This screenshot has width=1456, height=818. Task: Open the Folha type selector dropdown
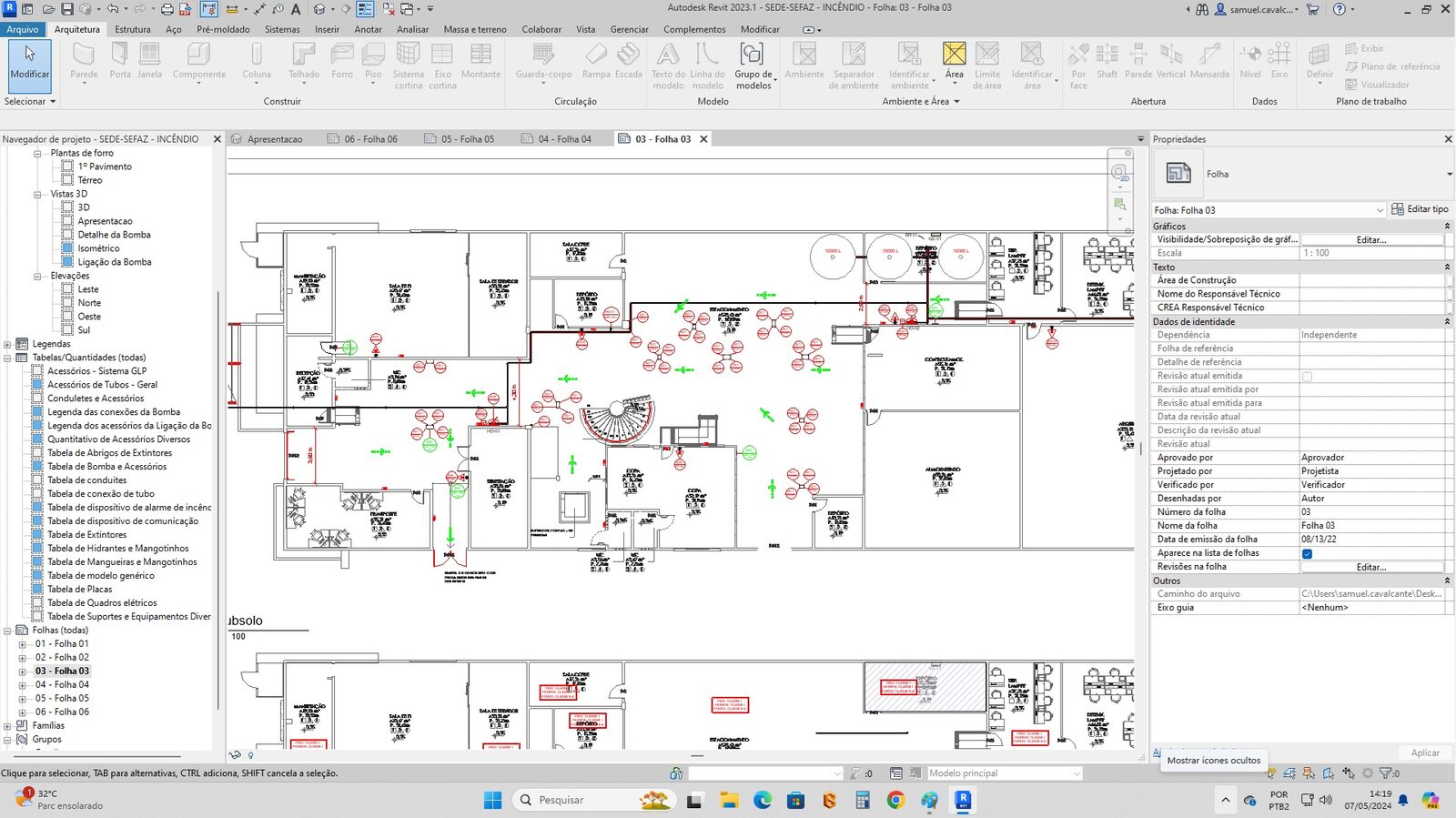point(1449,174)
